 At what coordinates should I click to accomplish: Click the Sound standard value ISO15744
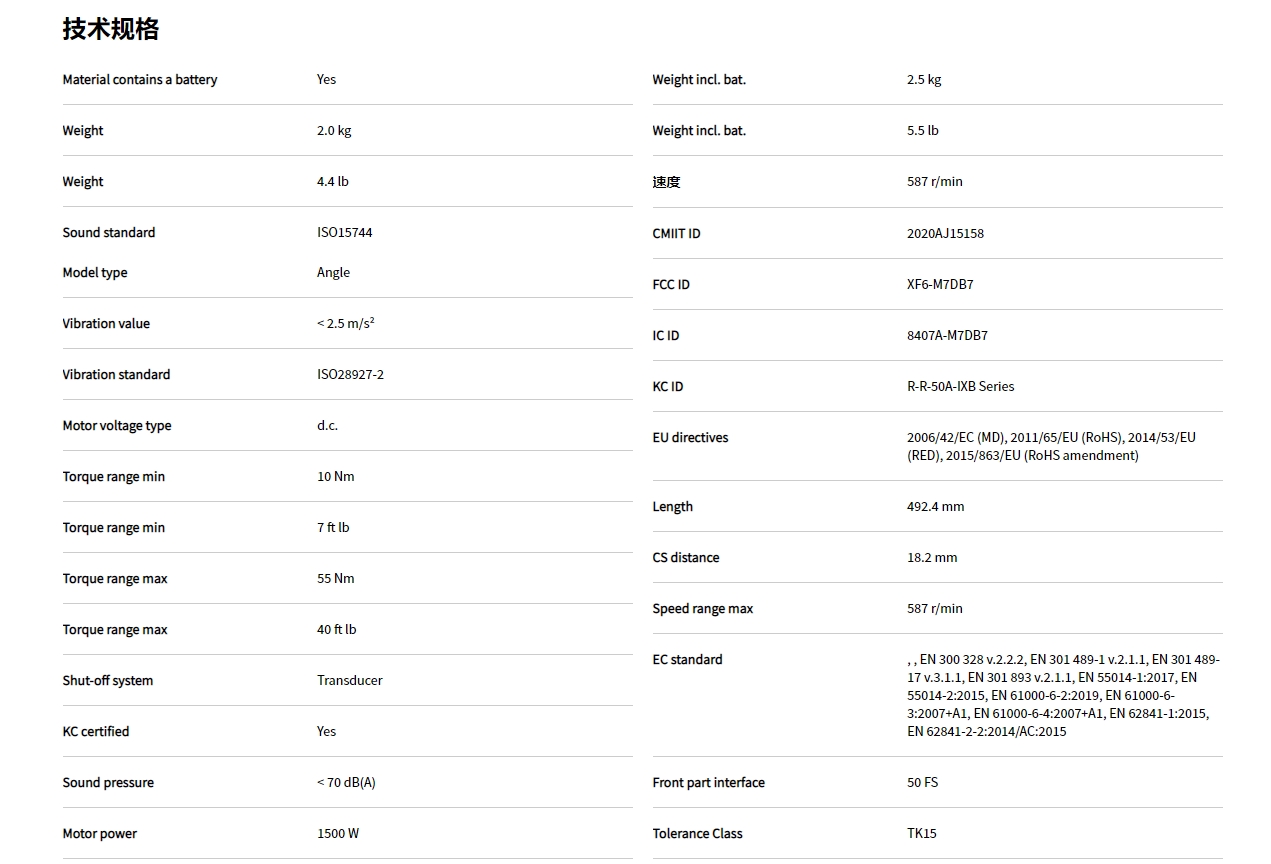344,233
